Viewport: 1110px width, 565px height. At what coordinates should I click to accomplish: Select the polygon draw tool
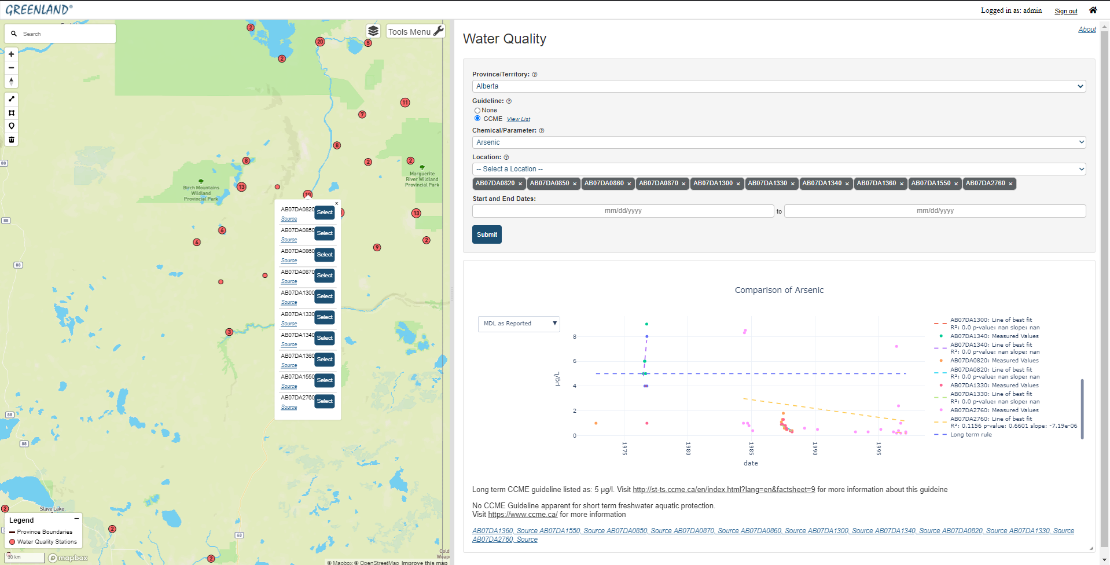pos(12,113)
